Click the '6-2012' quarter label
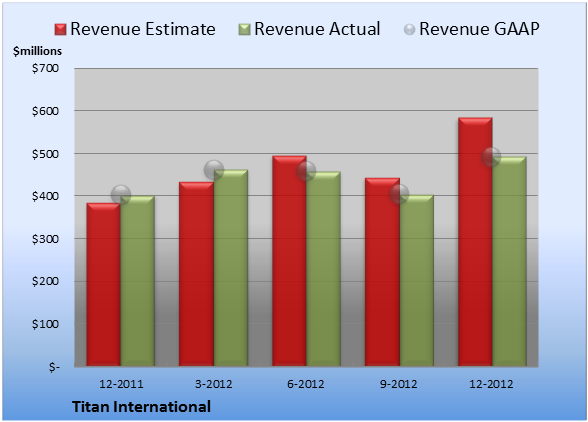The width and height of the screenshot is (588, 422). [x=306, y=384]
